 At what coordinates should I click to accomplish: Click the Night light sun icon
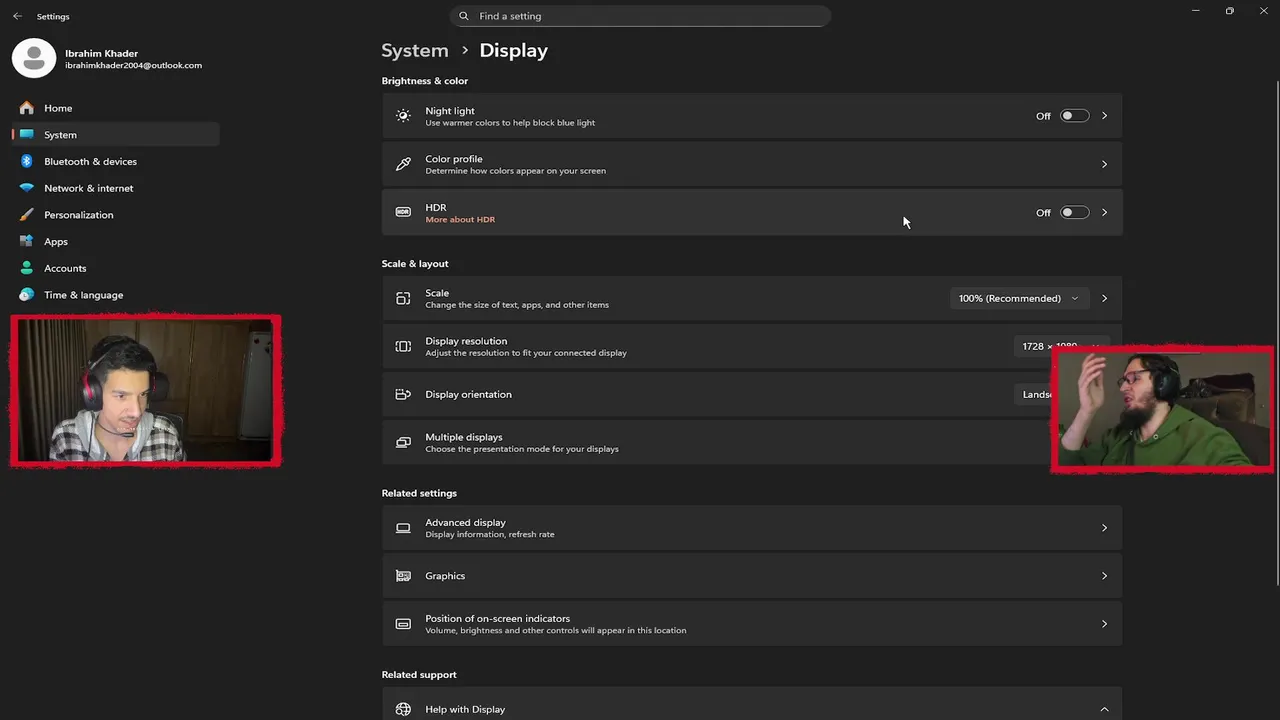click(403, 116)
